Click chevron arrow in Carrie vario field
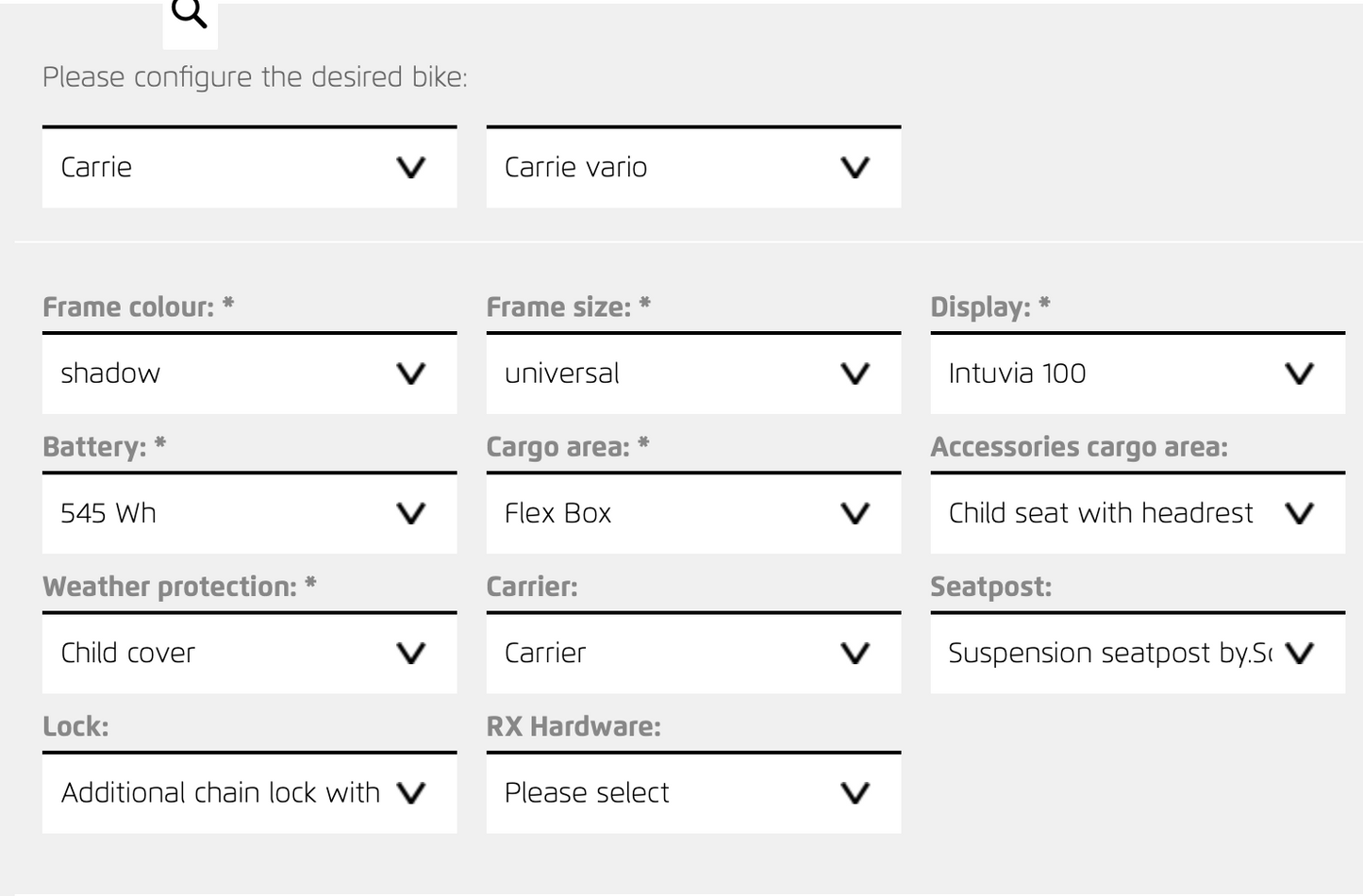The height and width of the screenshot is (896, 1363). (x=856, y=168)
